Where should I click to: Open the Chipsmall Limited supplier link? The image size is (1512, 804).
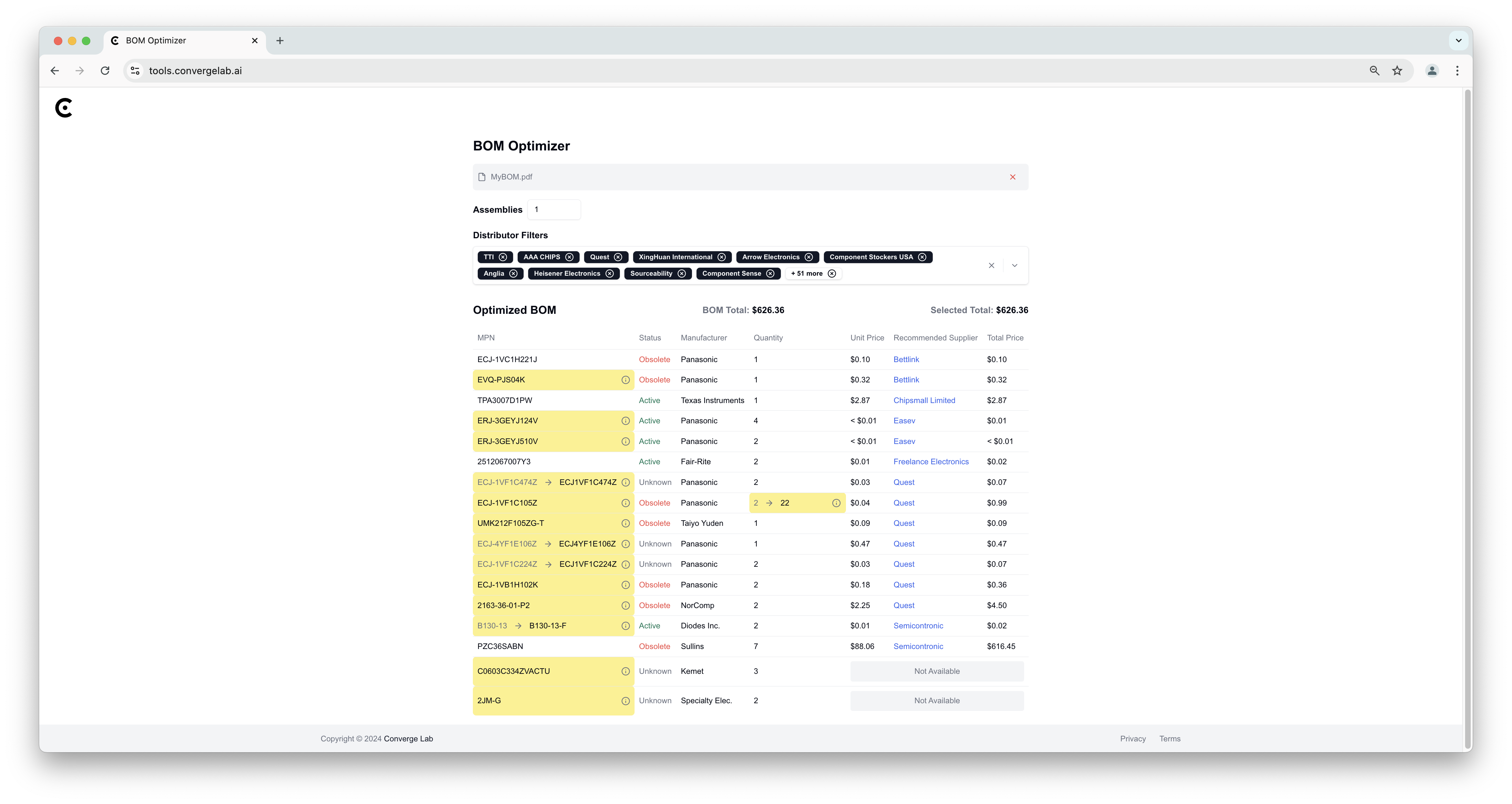pos(924,400)
